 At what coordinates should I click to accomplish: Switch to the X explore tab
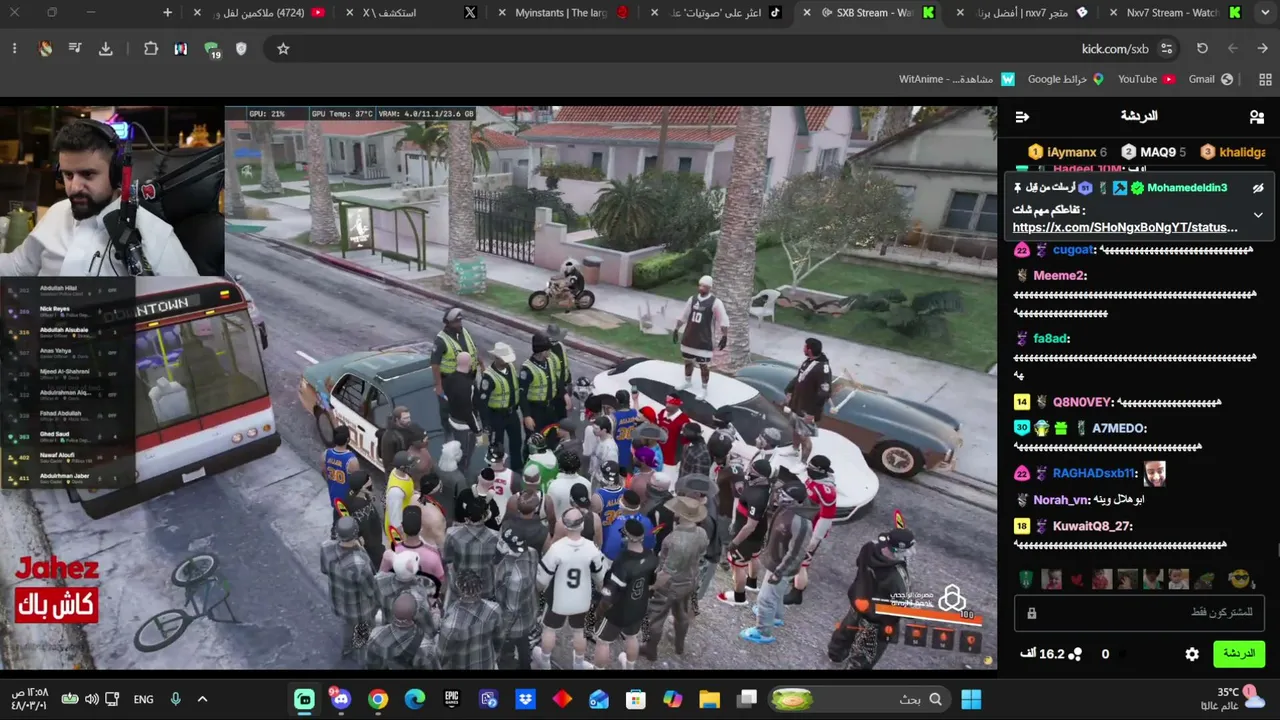click(410, 13)
